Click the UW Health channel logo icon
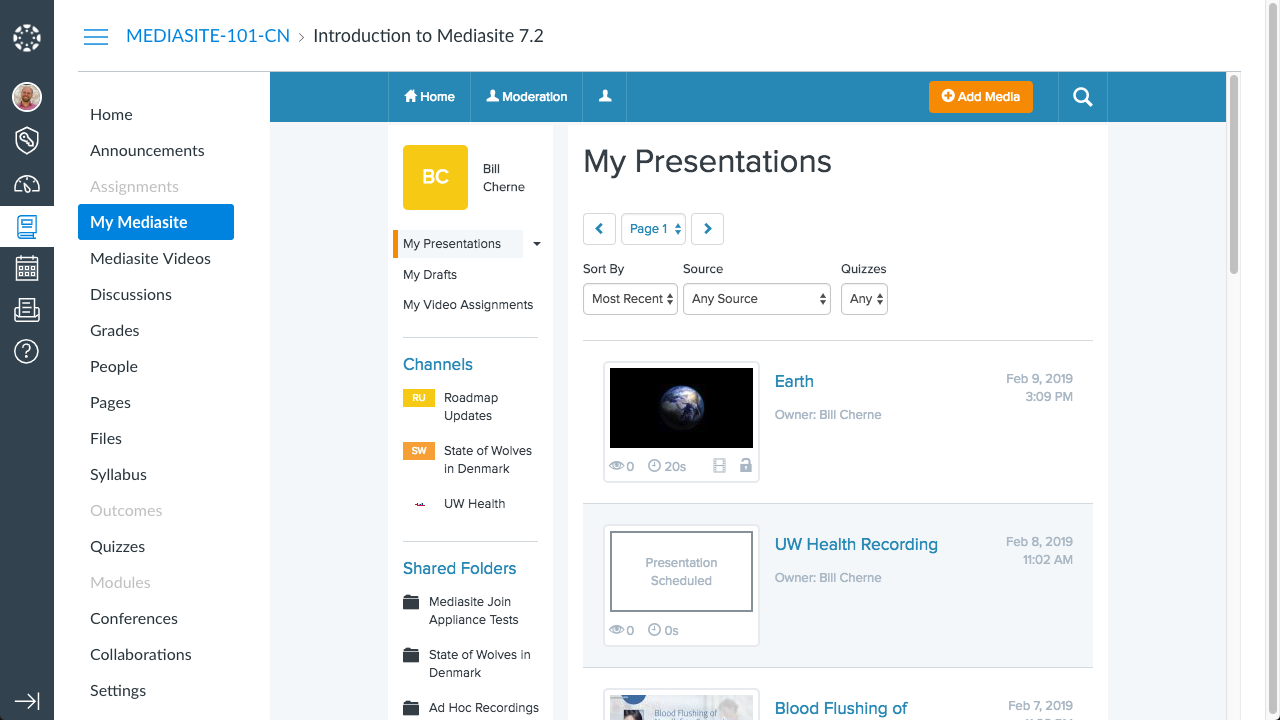 coord(420,504)
